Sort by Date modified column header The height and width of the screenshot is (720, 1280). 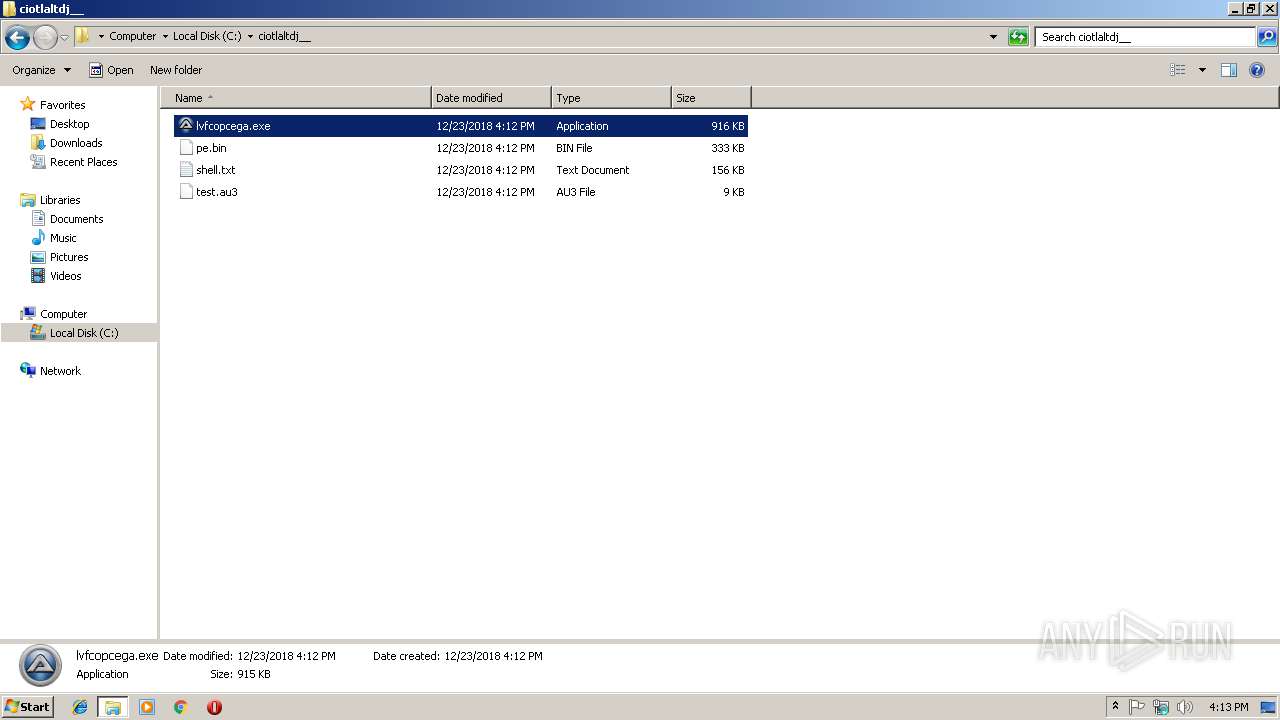[491, 98]
